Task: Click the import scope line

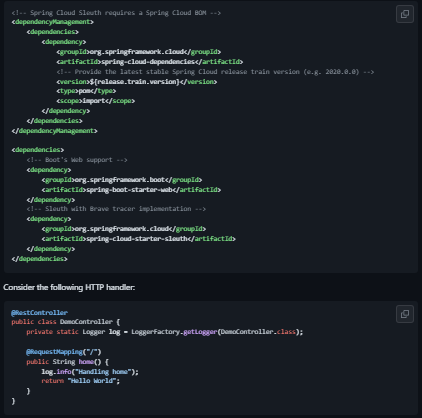Action: pos(96,101)
